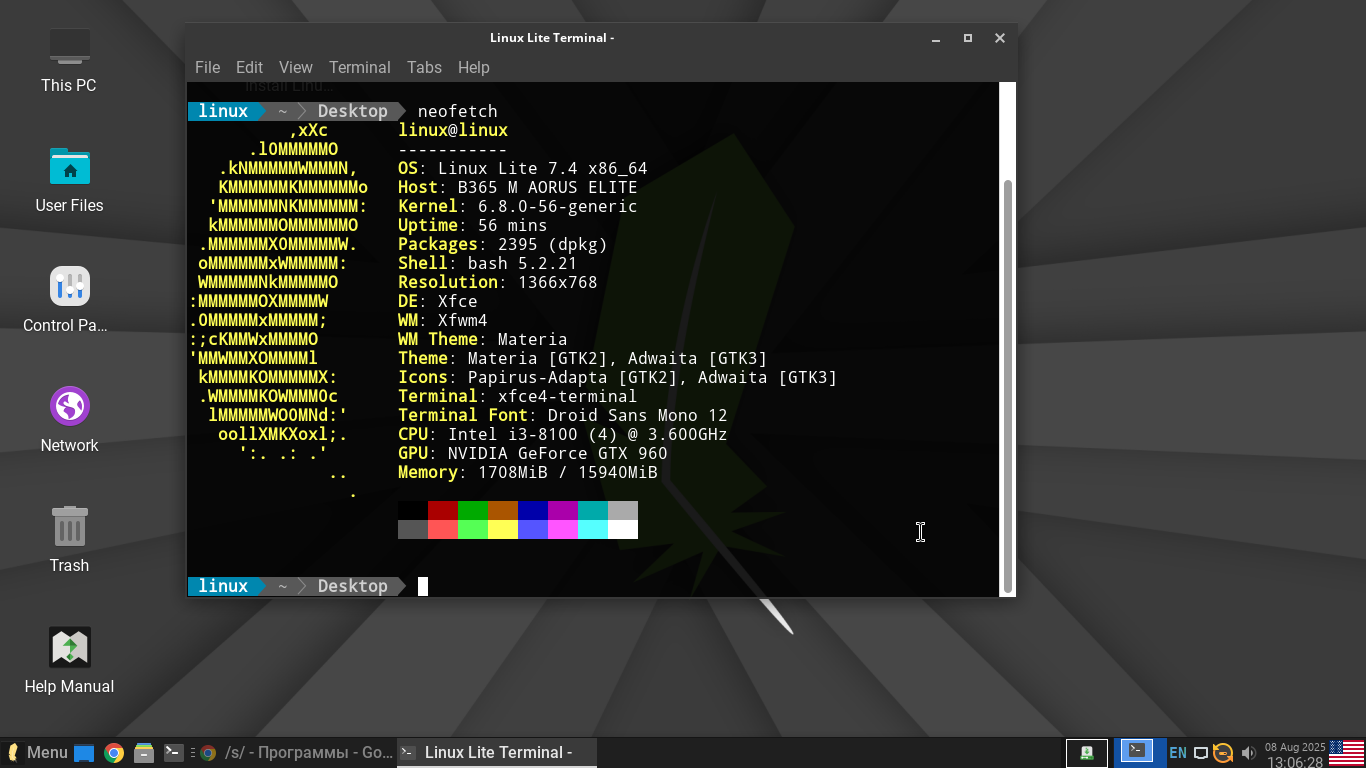Click the 'Xfwm4' window manager value

click(463, 320)
